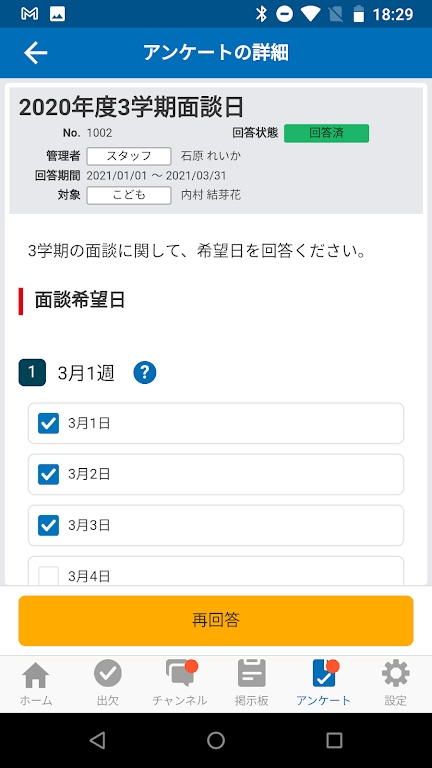Toggle the 3月3日 checkbox
Image resolution: width=432 pixels, height=768 pixels.
point(48,525)
